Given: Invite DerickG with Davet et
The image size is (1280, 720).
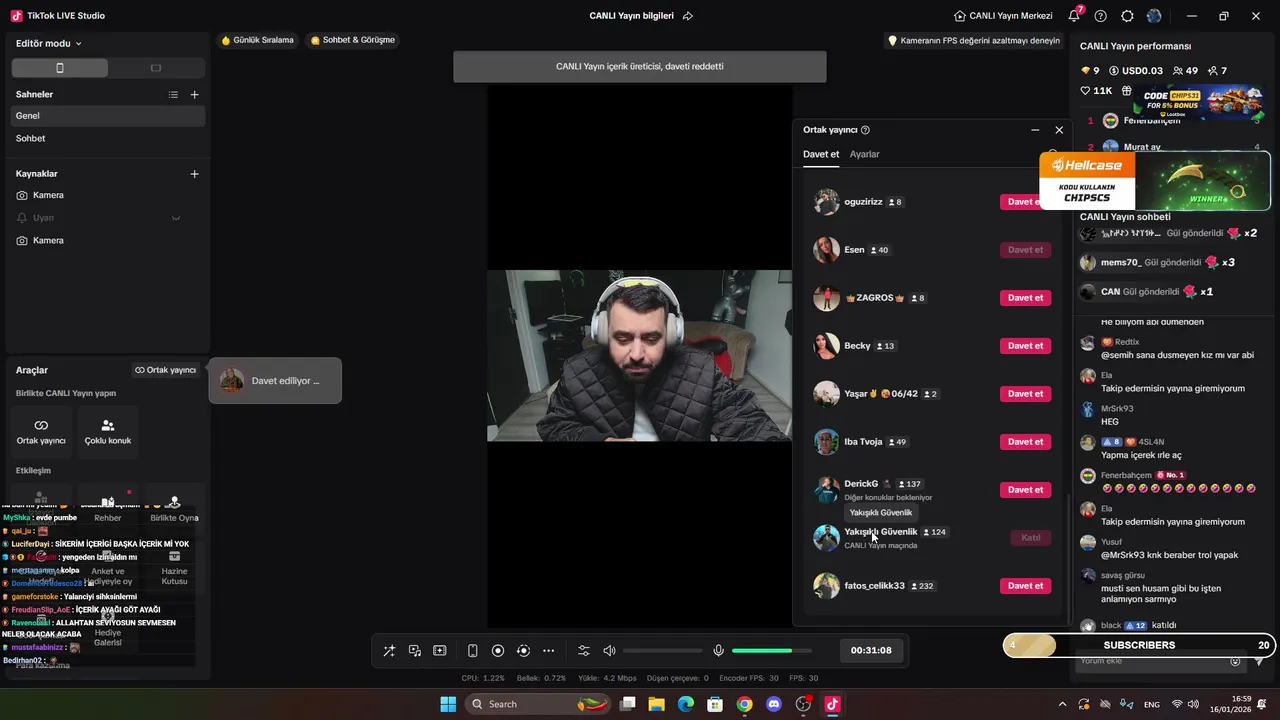Looking at the screenshot, I should [x=1025, y=490].
